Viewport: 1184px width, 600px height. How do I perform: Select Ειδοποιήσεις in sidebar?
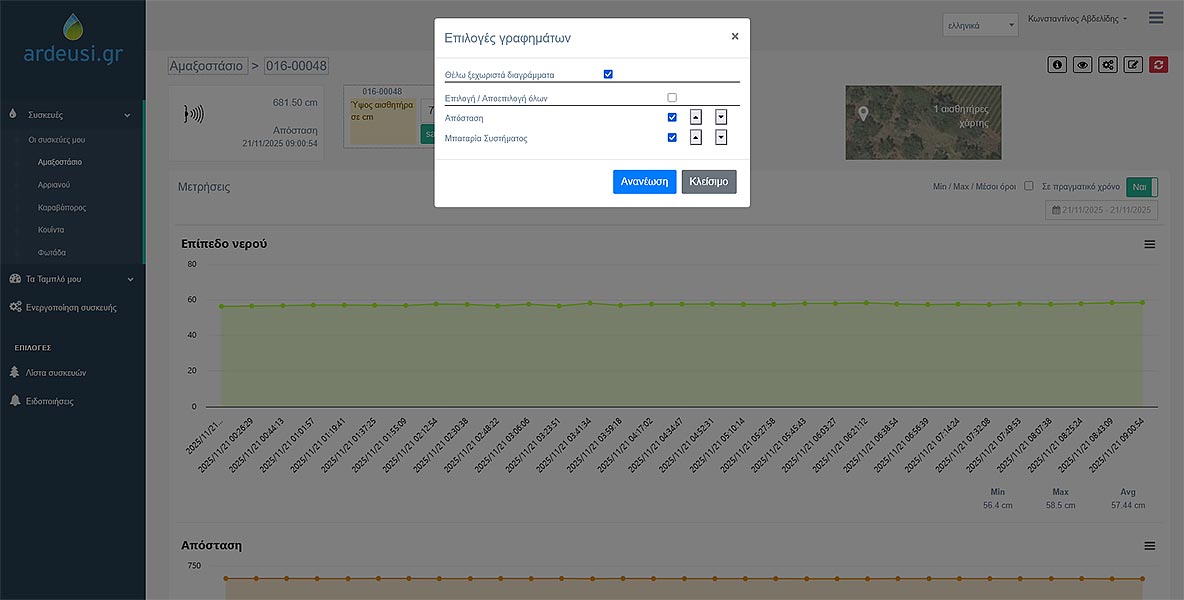point(49,401)
